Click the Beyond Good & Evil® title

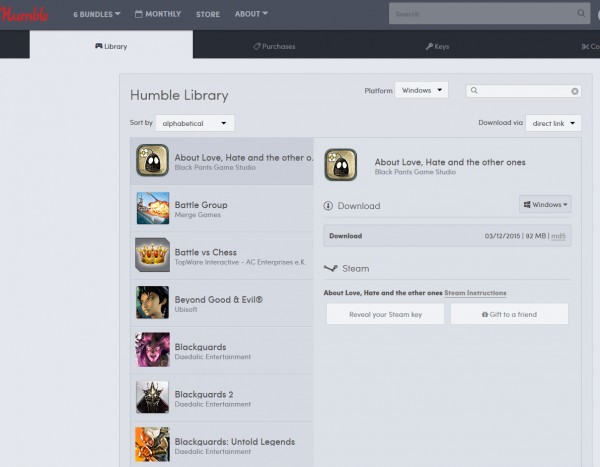point(218,300)
